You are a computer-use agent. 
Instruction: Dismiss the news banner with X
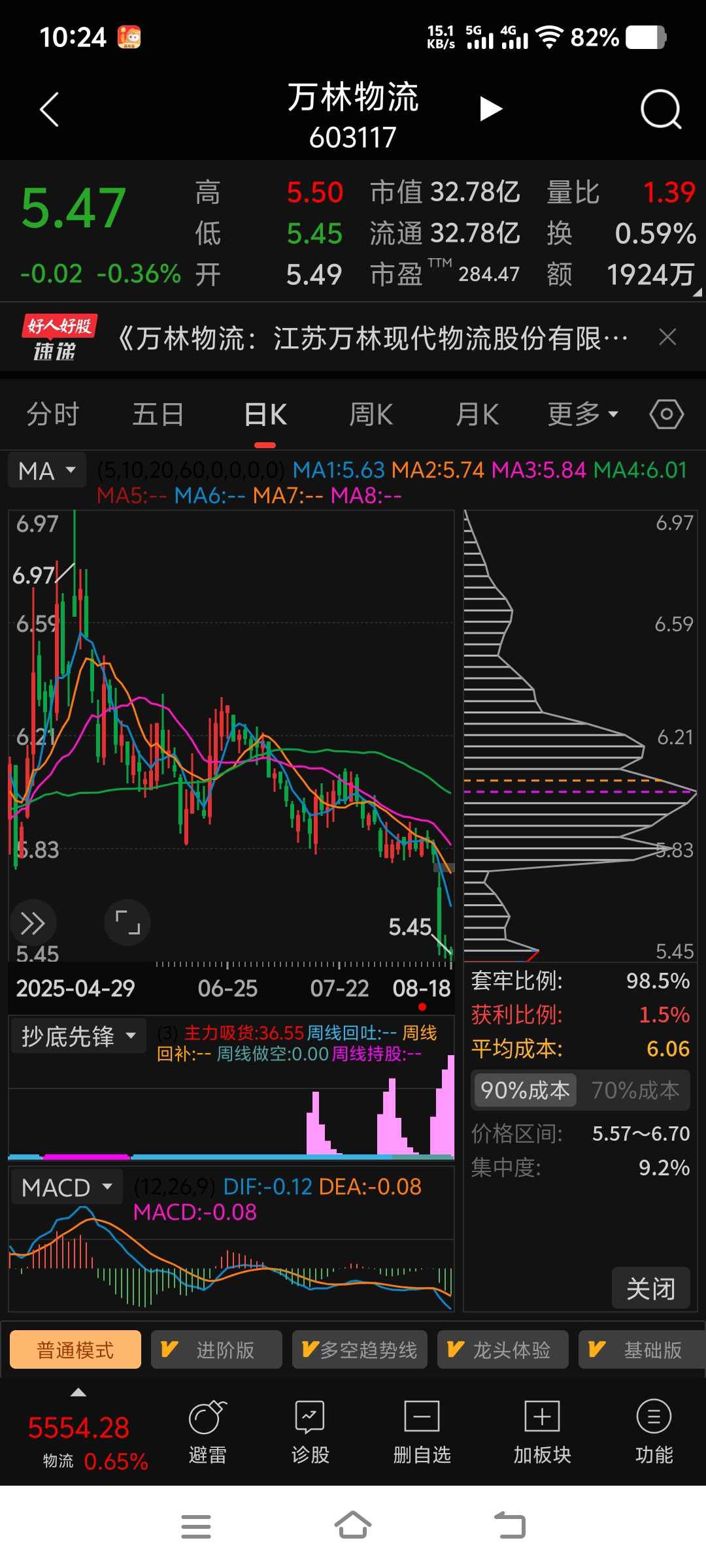(x=667, y=337)
